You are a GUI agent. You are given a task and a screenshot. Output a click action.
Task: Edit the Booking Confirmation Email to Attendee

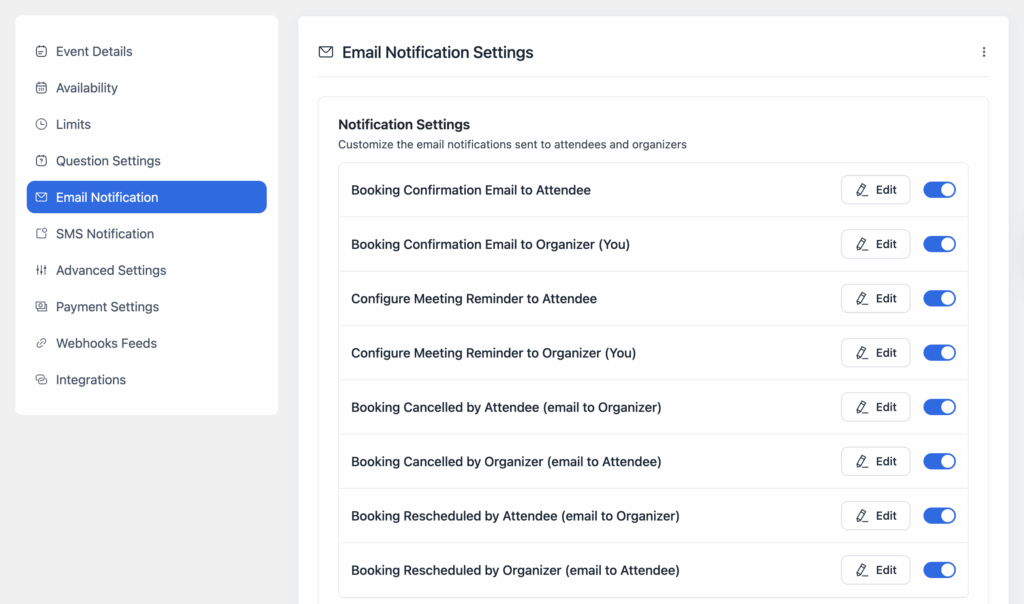point(875,189)
